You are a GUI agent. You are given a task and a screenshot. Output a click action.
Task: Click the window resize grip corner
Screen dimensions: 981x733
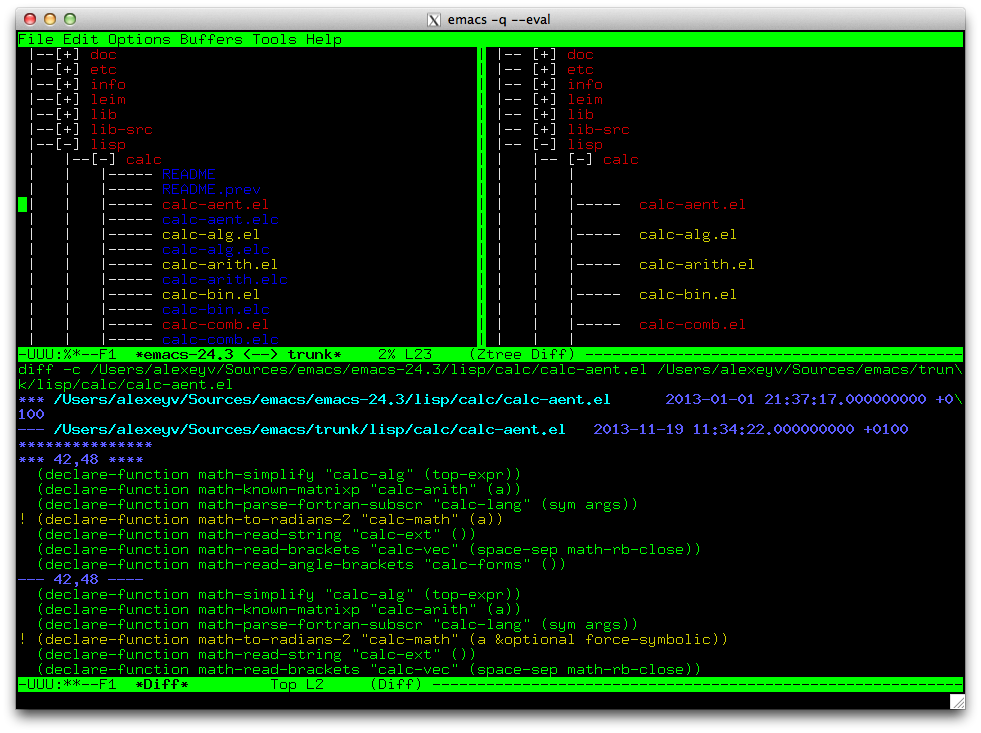[x=957, y=702]
